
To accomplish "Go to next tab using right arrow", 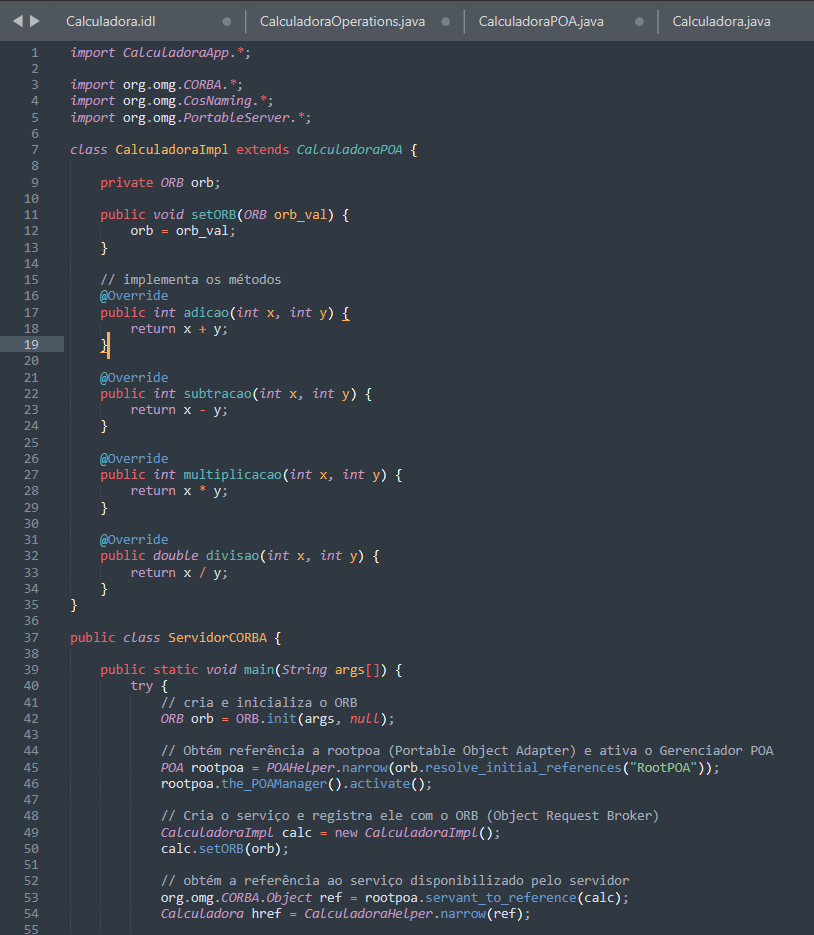I will pos(35,21).
